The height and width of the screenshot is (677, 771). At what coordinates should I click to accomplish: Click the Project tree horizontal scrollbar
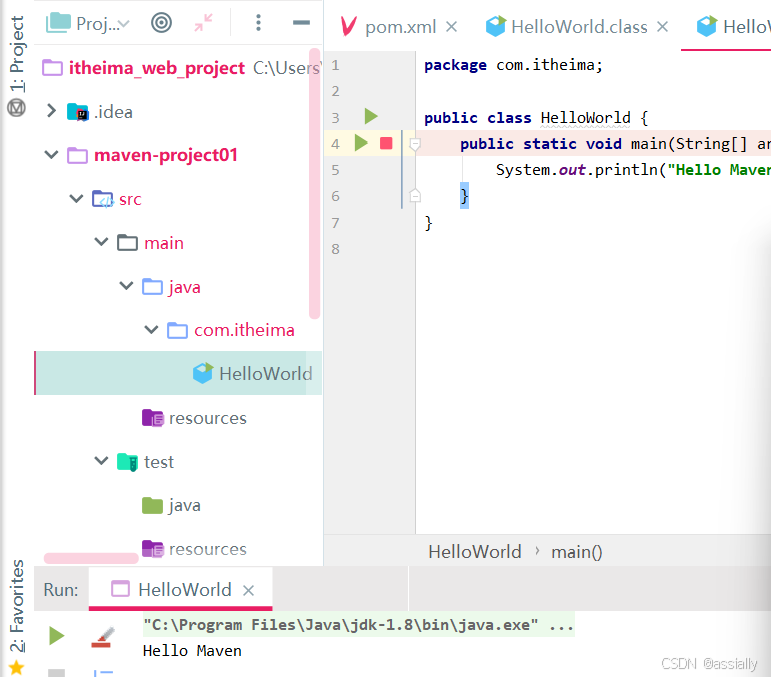coord(91,558)
